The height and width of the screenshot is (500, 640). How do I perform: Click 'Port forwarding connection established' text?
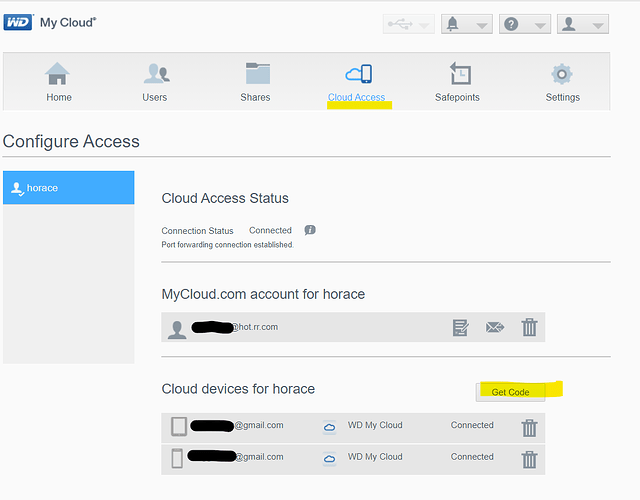click(227, 244)
